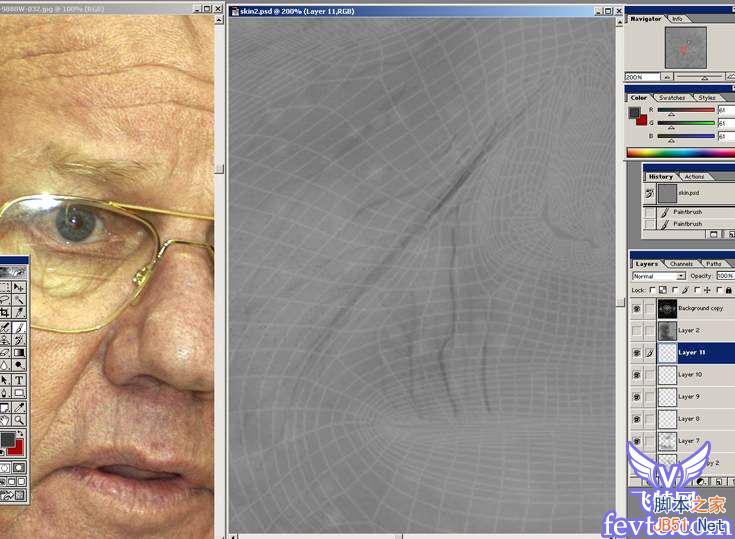Image resolution: width=735 pixels, height=539 pixels.
Task: Pick a color from the spectrum ramp
Action: pyautogui.click(x=681, y=153)
